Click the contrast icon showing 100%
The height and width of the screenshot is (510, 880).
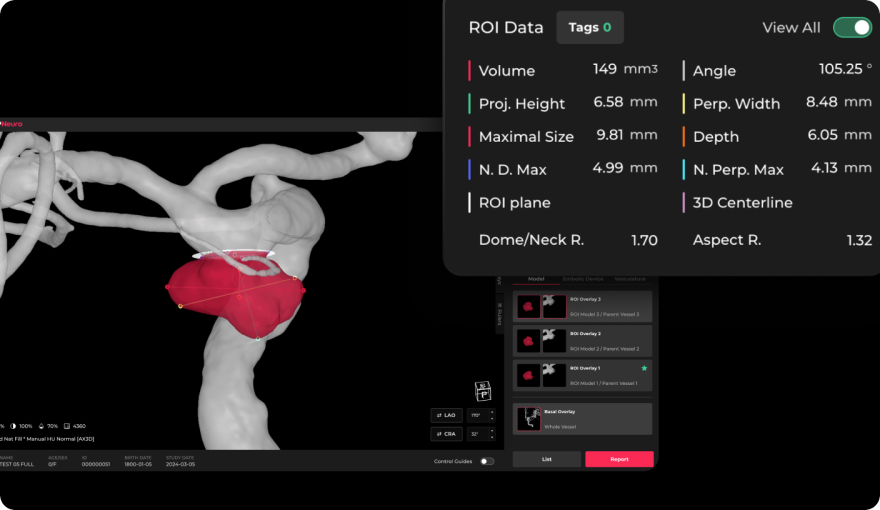[13, 426]
